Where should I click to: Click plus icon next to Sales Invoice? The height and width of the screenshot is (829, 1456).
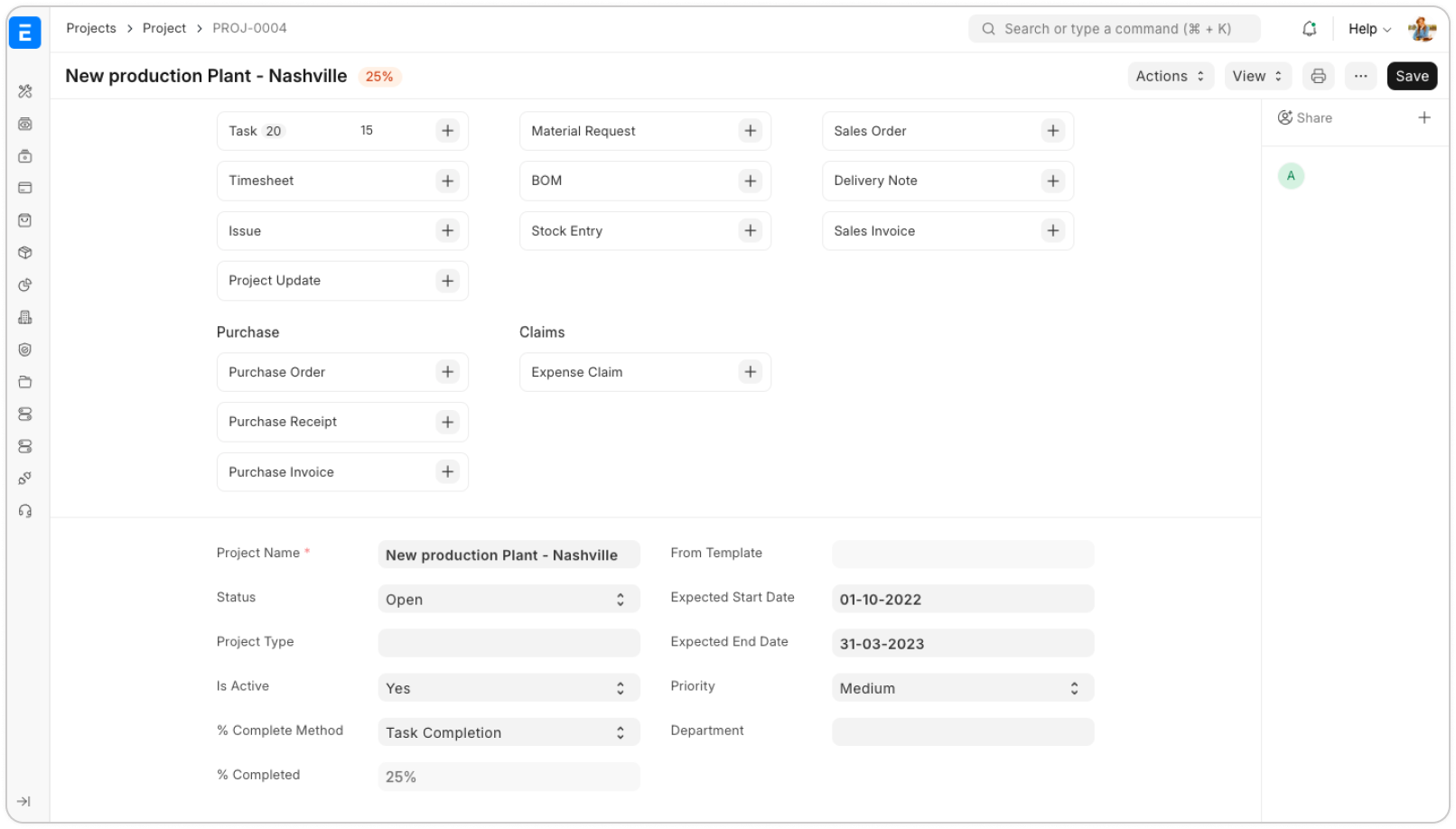coord(1052,231)
